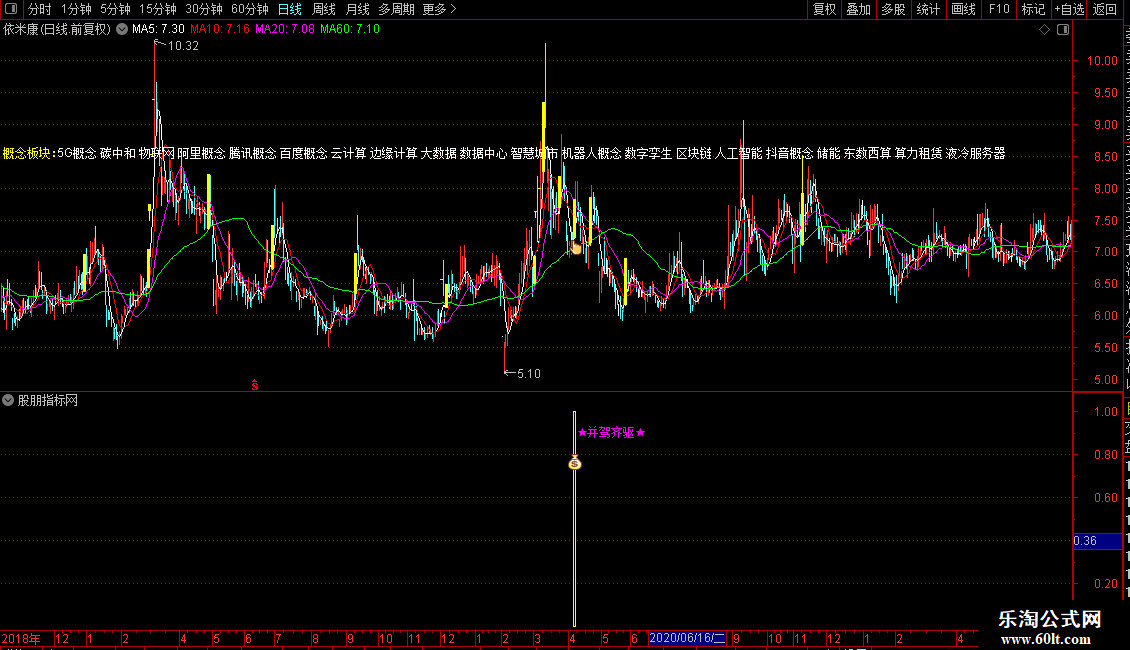The height and width of the screenshot is (650, 1130).
Task: Click the 抖音概念 concept sector
Action: tap(789, 153)
